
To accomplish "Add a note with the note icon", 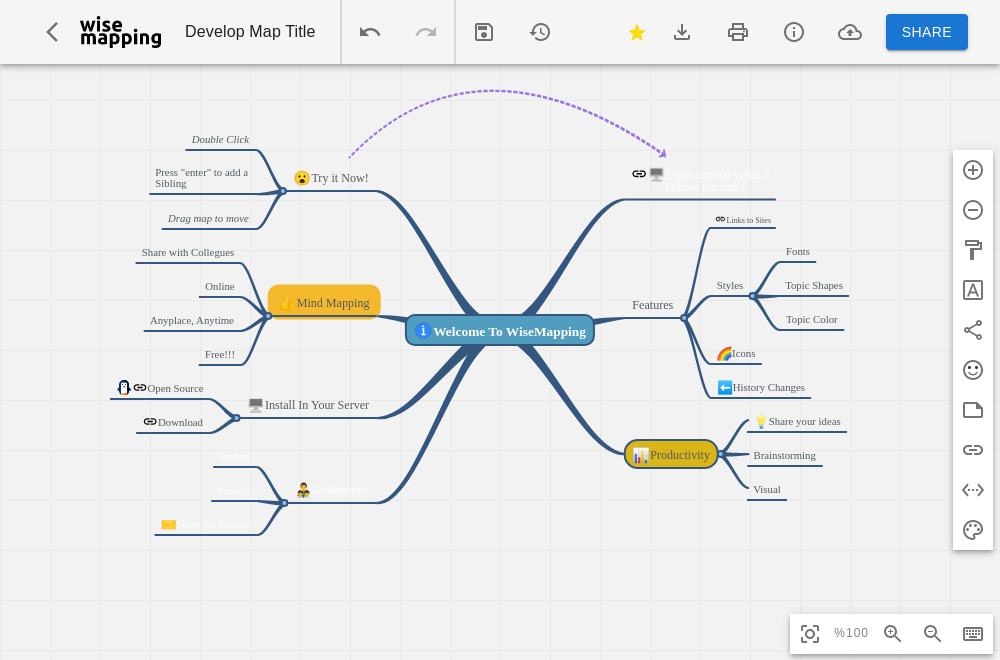I will click(973, 410).
